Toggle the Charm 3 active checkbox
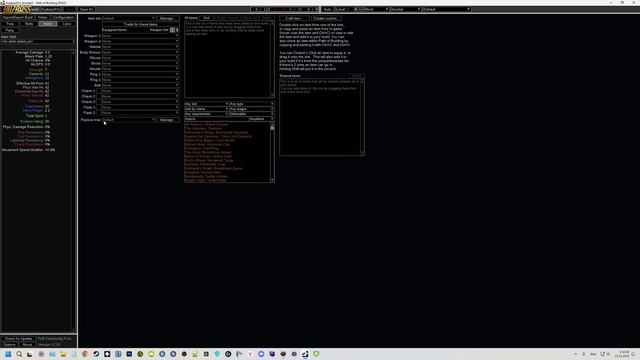The width and height of the screenshot is (640, 360). [x=98, y=102]
